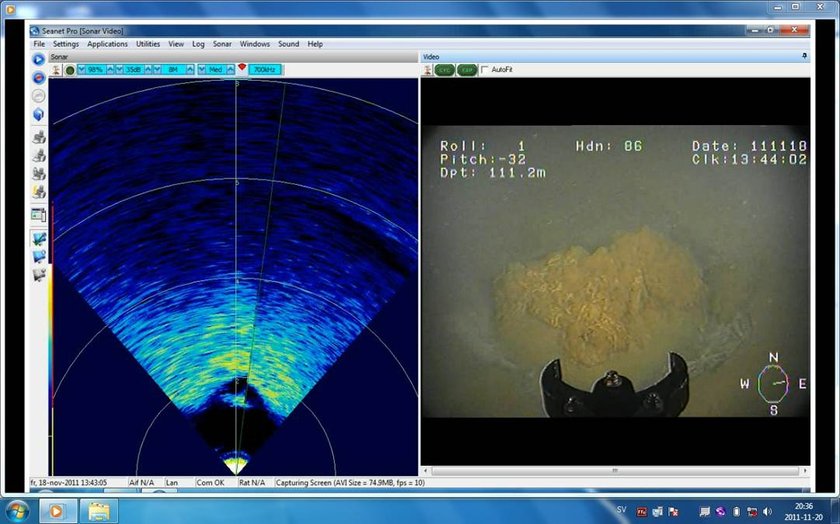Click the greyed-out arrow icon in sidebar
This screenshot has height=524, width=840.
[39, 96]
